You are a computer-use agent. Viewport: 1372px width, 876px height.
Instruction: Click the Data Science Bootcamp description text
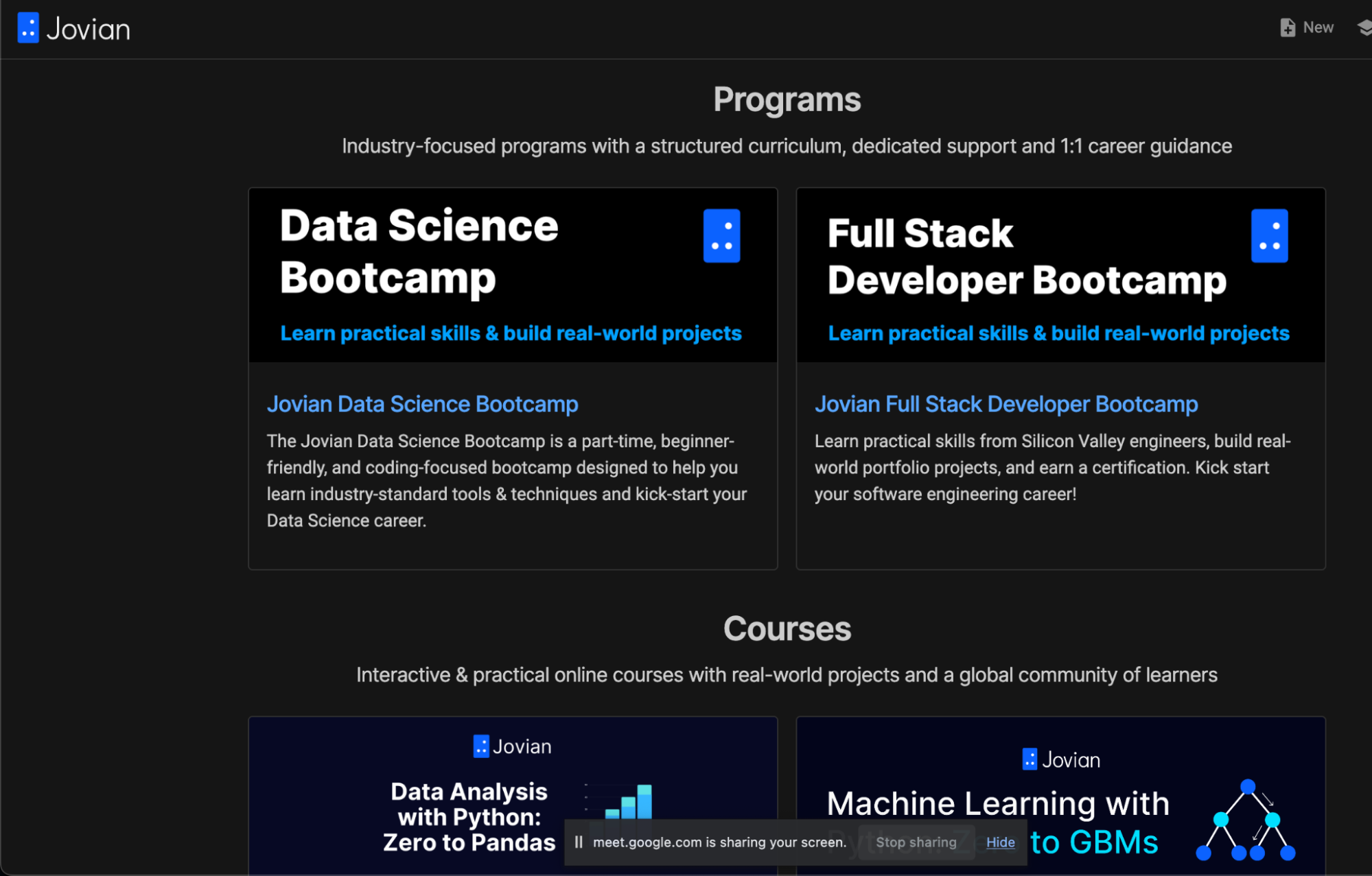tap(507, 481)
